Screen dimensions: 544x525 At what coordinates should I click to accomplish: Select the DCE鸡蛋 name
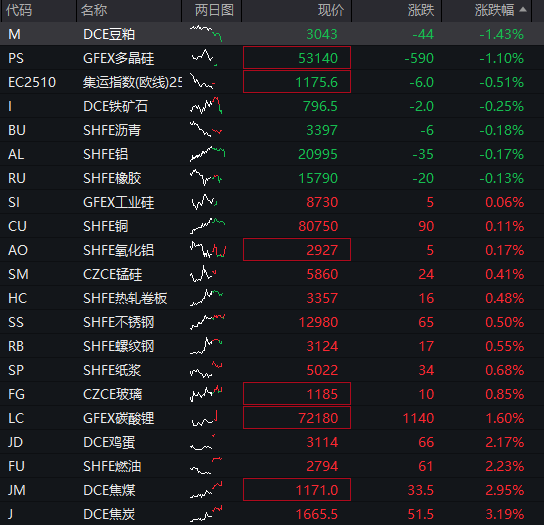pos(109,442)
